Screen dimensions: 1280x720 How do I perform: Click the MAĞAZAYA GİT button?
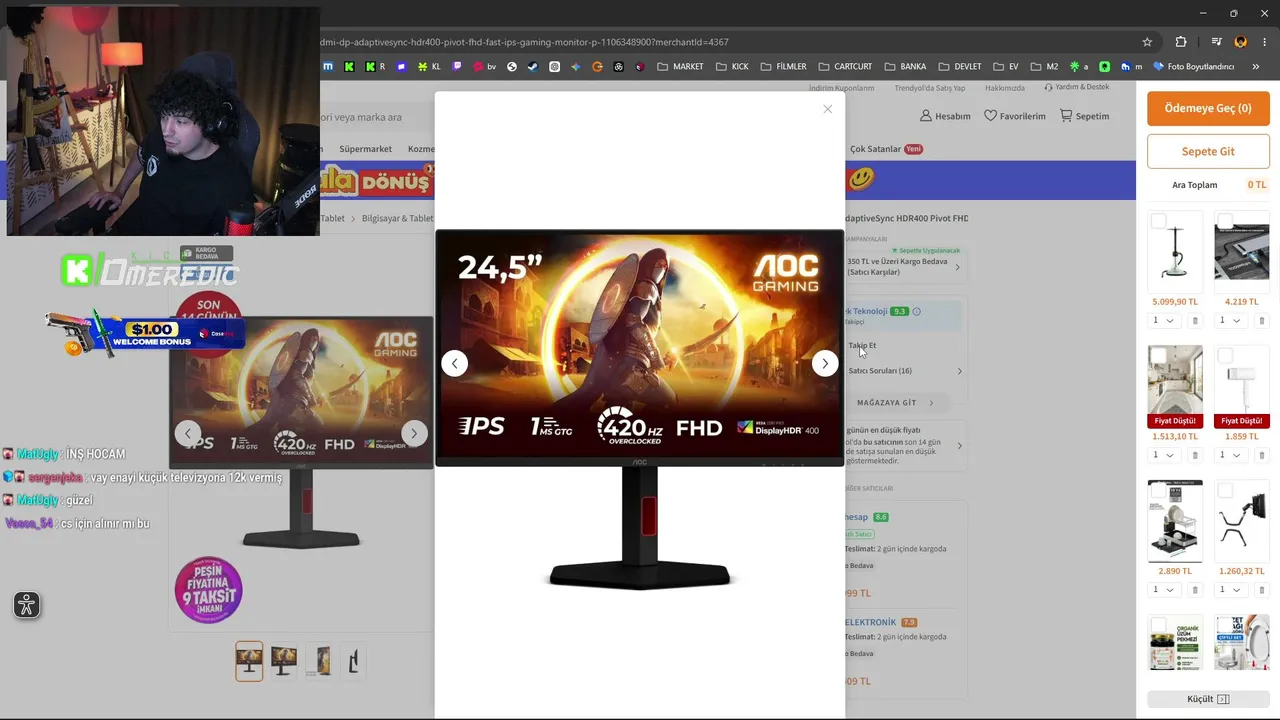pyautogui.click(x=895, y=403)
